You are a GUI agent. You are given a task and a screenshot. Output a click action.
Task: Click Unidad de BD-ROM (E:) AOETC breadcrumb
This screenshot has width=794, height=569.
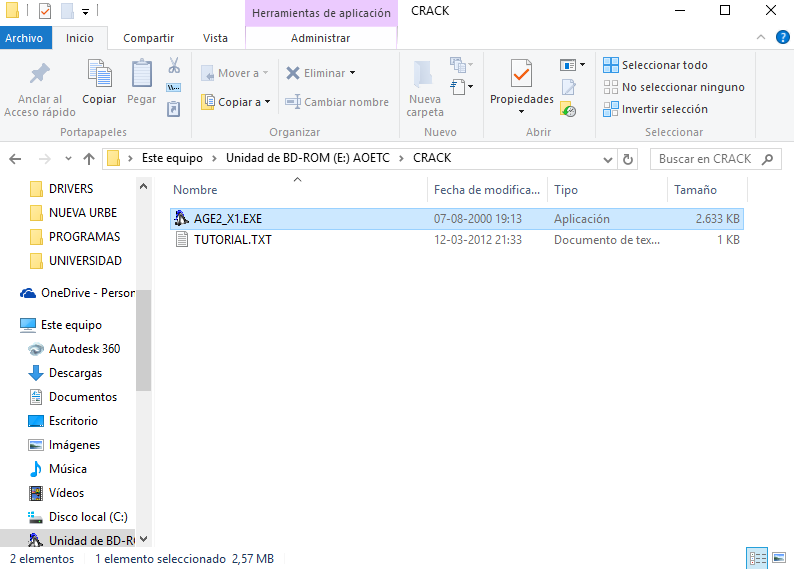pyautogui.click(x=308, y=158)
